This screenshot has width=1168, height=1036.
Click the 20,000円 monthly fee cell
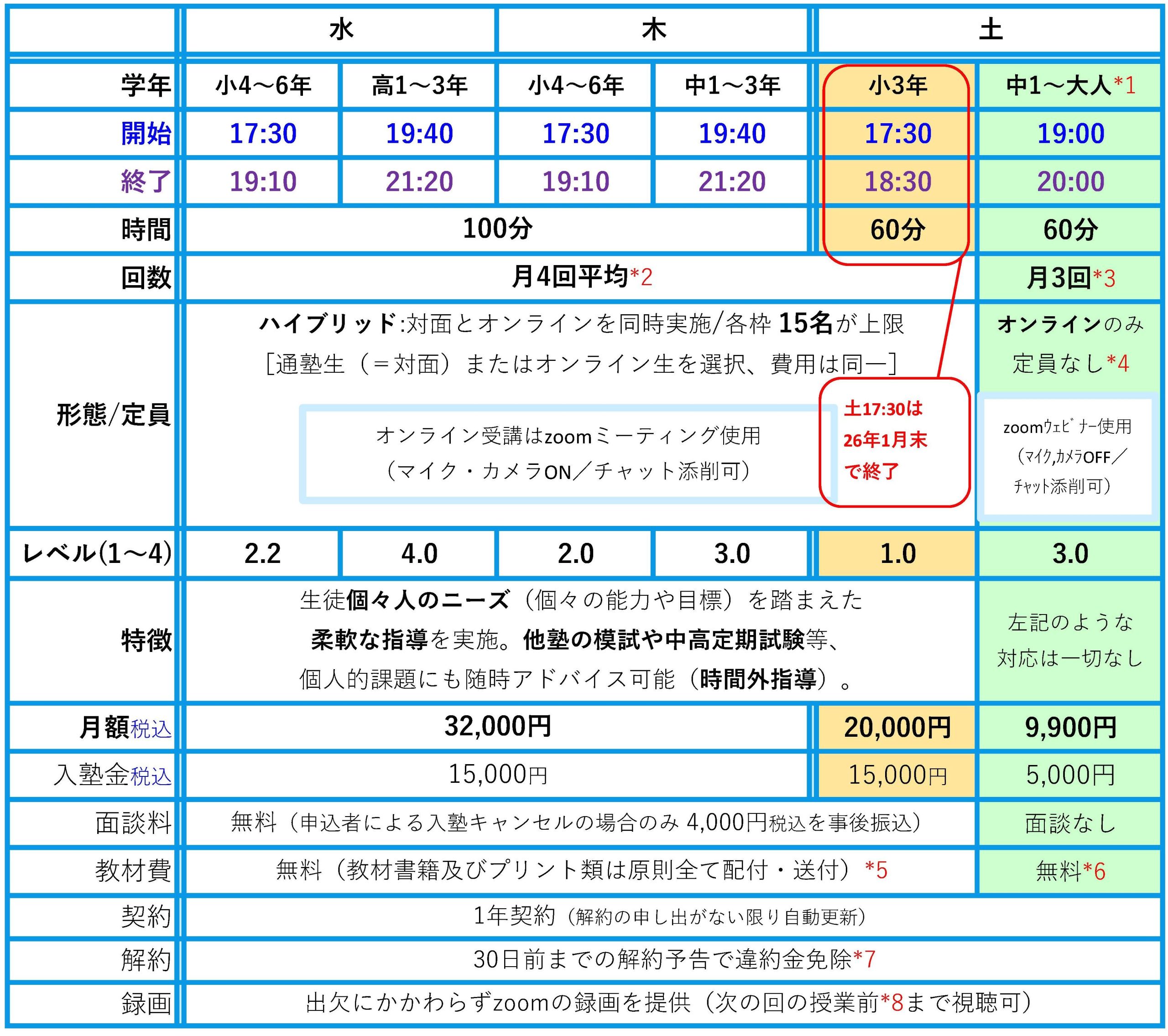(897, 728)
